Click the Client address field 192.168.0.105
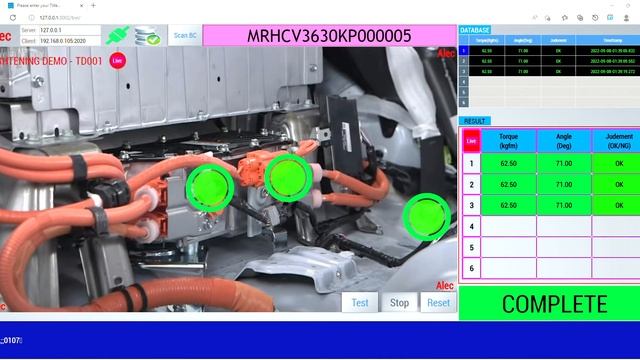This screenshot has height=360, width=640. tap(69, 41)
